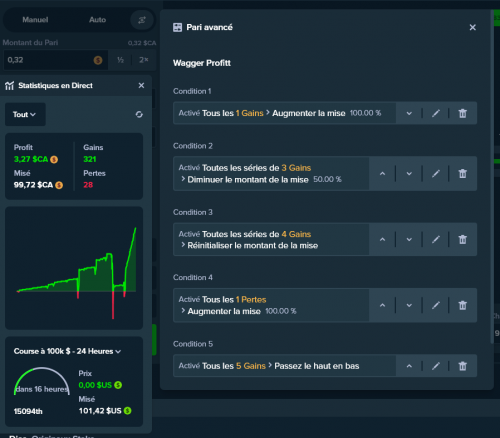Viewport: 500px width, 438px height.
Task: Delete Condition 2 with the trash icon
Action: 463,173
